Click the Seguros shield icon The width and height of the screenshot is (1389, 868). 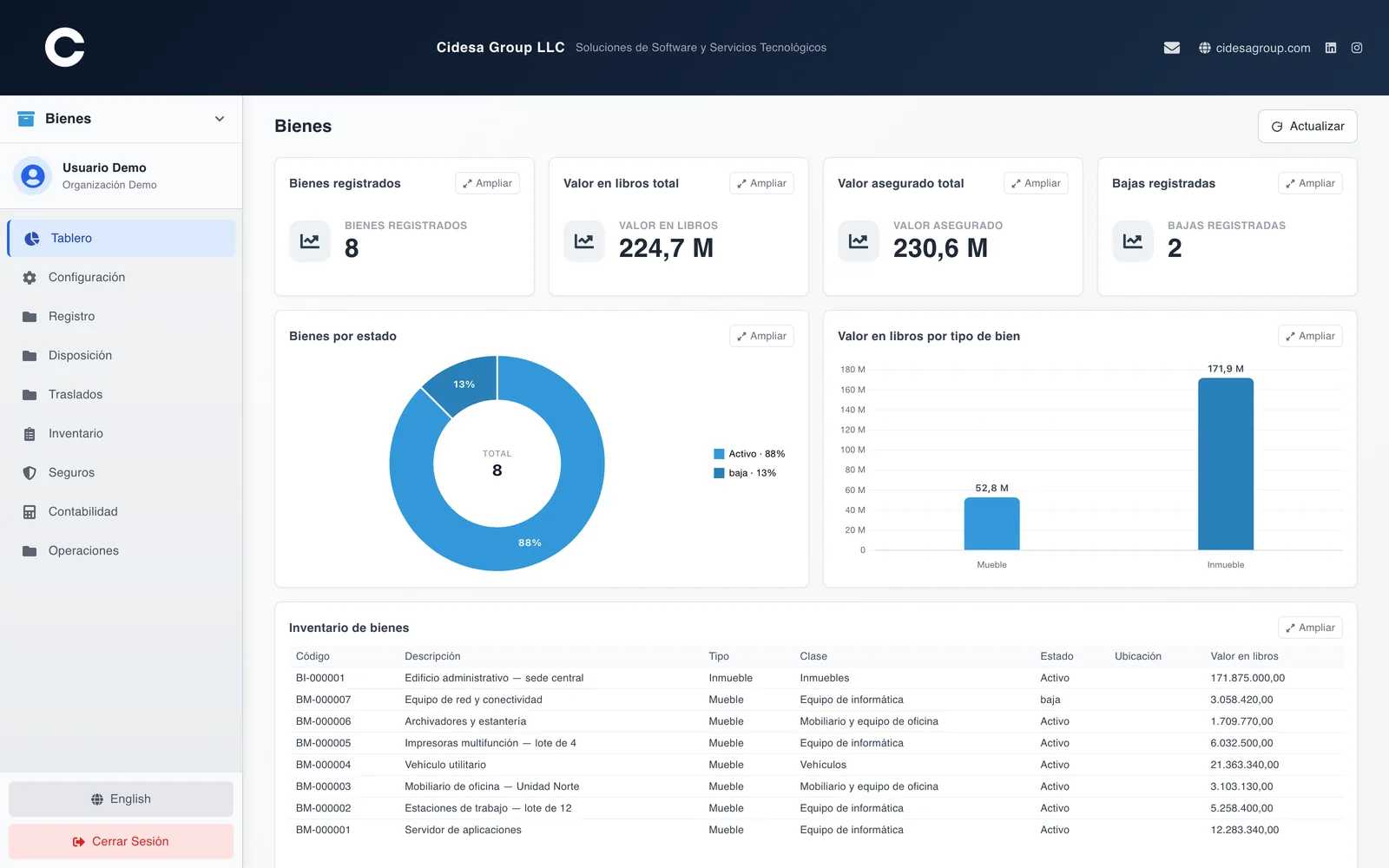click(x=30, y=473)
